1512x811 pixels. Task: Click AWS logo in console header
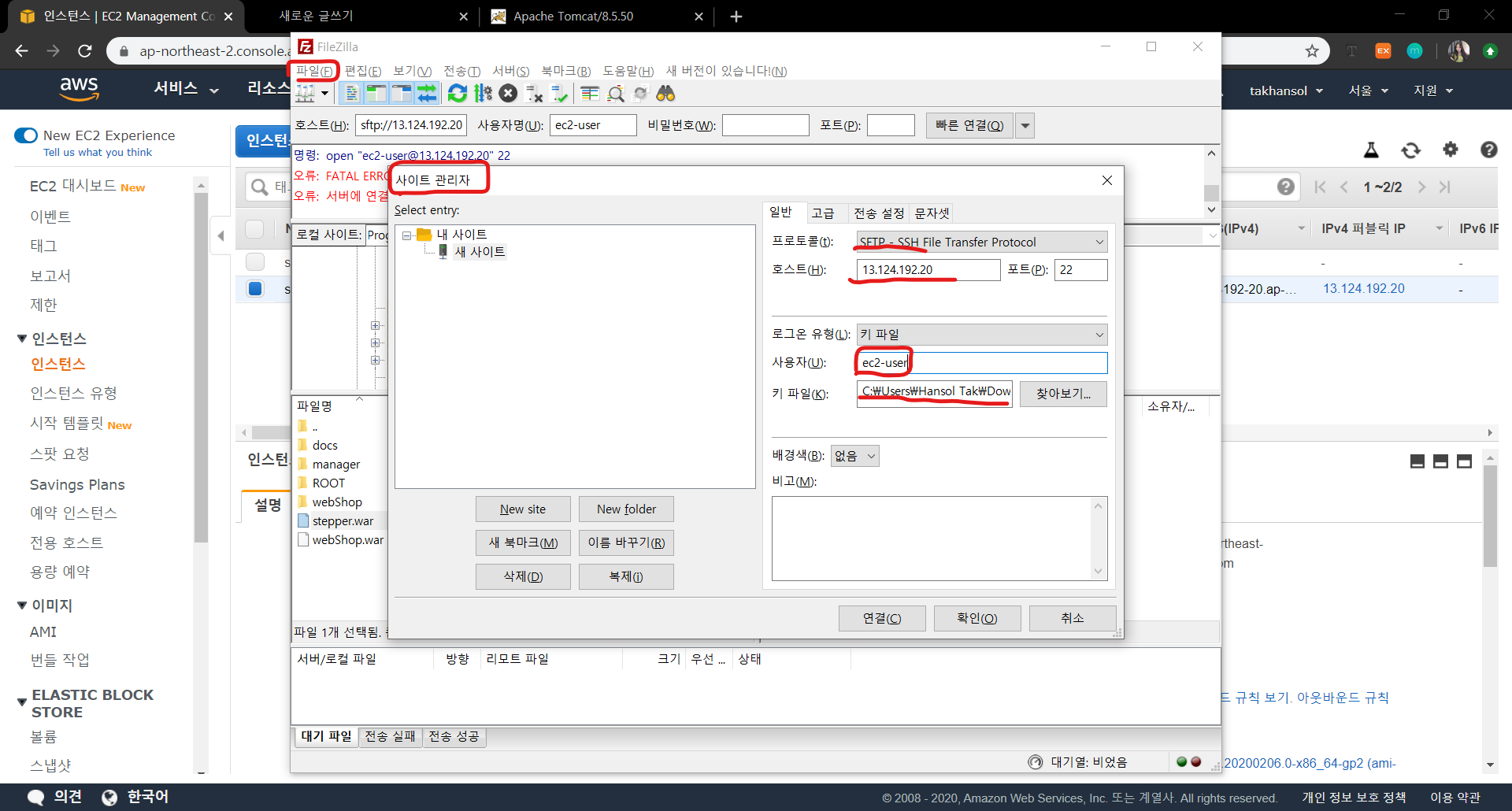[x=79, y=89]
